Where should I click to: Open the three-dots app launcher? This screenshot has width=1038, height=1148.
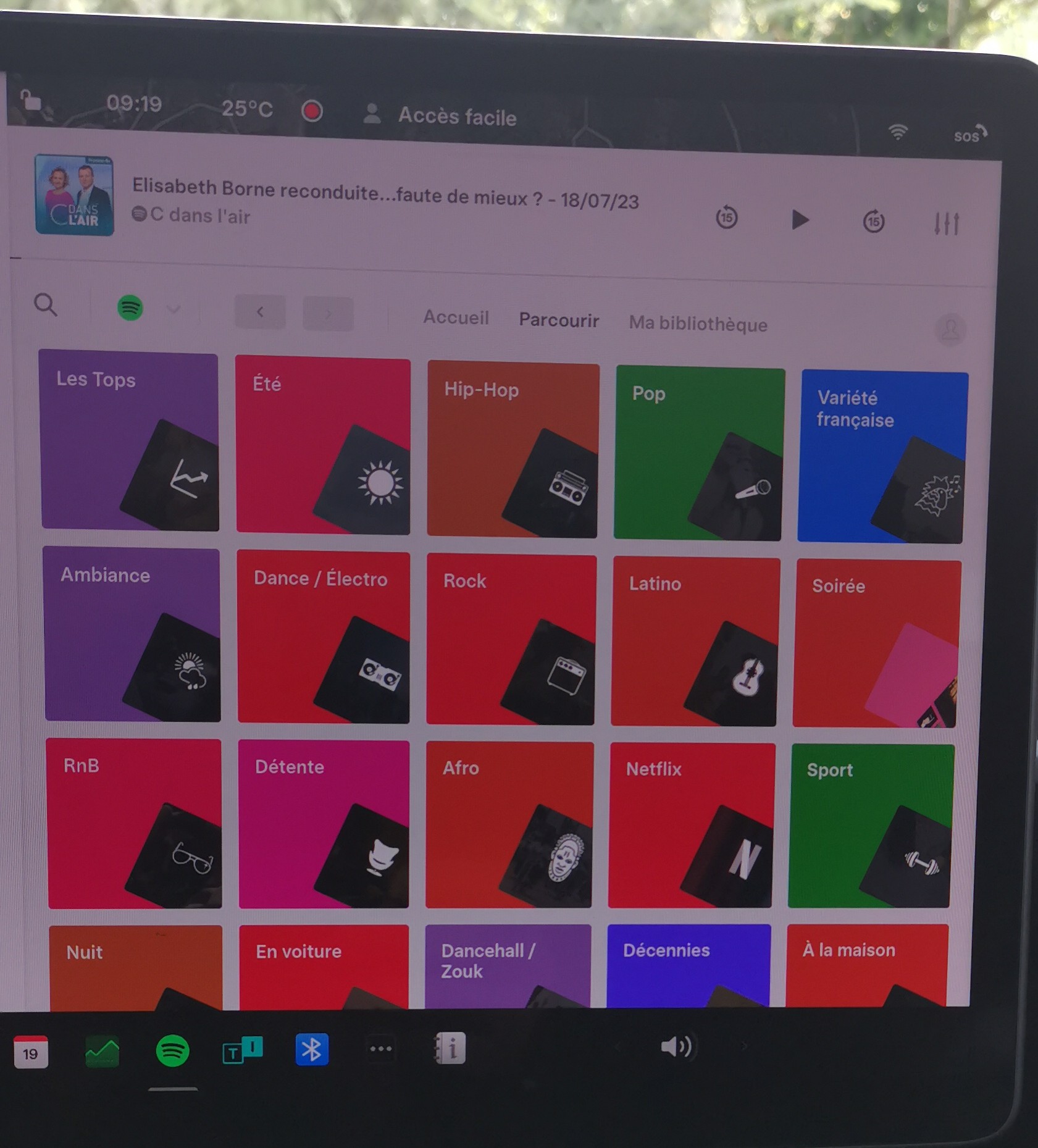381,1049
